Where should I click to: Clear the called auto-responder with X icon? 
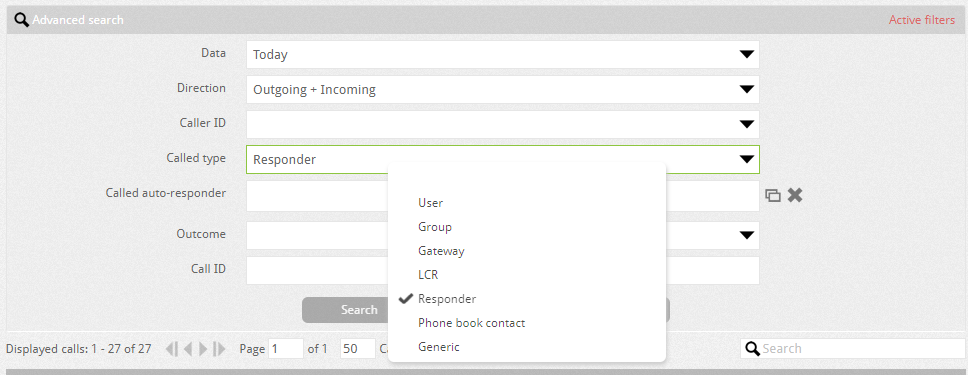click(x=795, y=196)
